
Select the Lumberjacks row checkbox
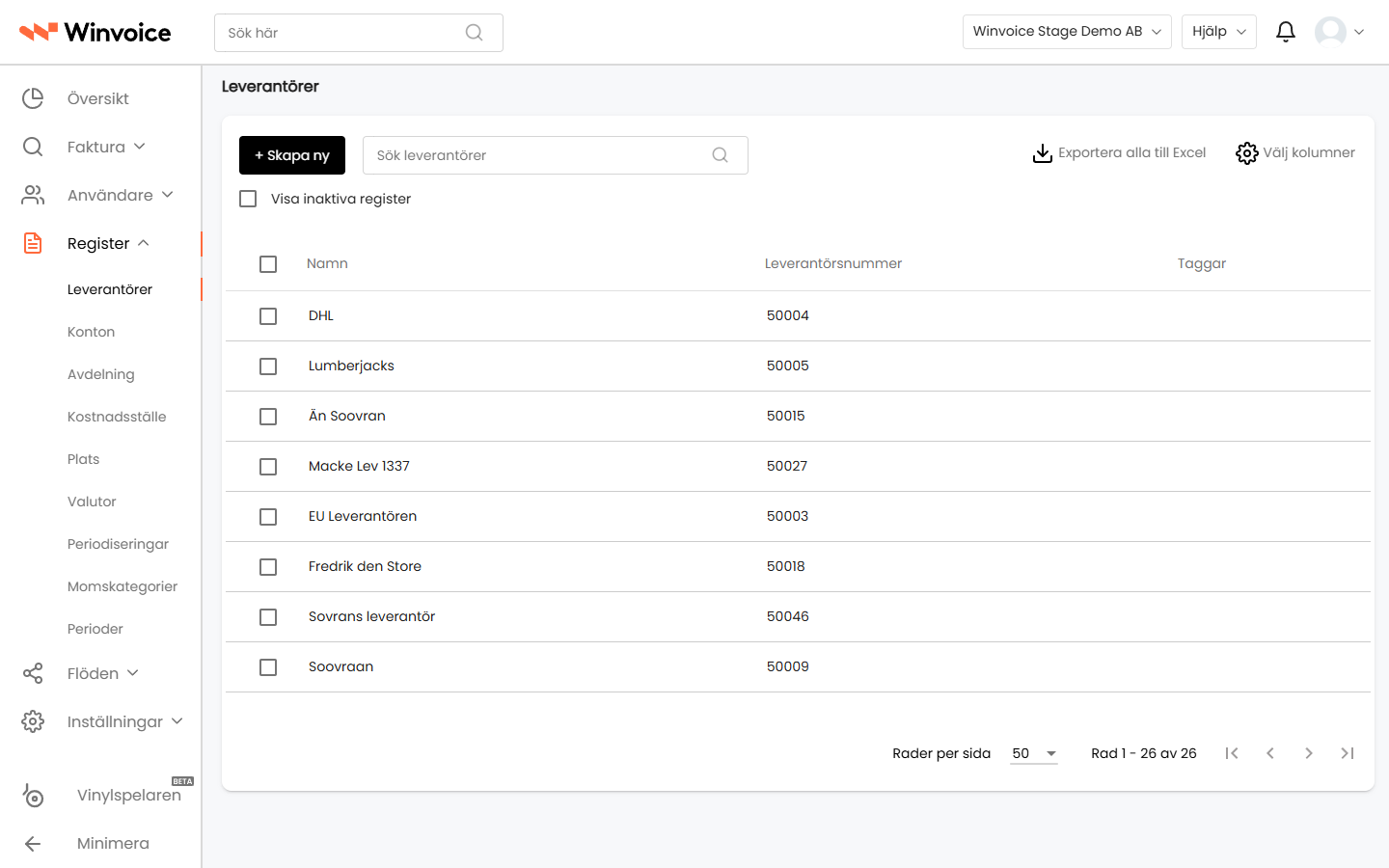pos(268,366)
